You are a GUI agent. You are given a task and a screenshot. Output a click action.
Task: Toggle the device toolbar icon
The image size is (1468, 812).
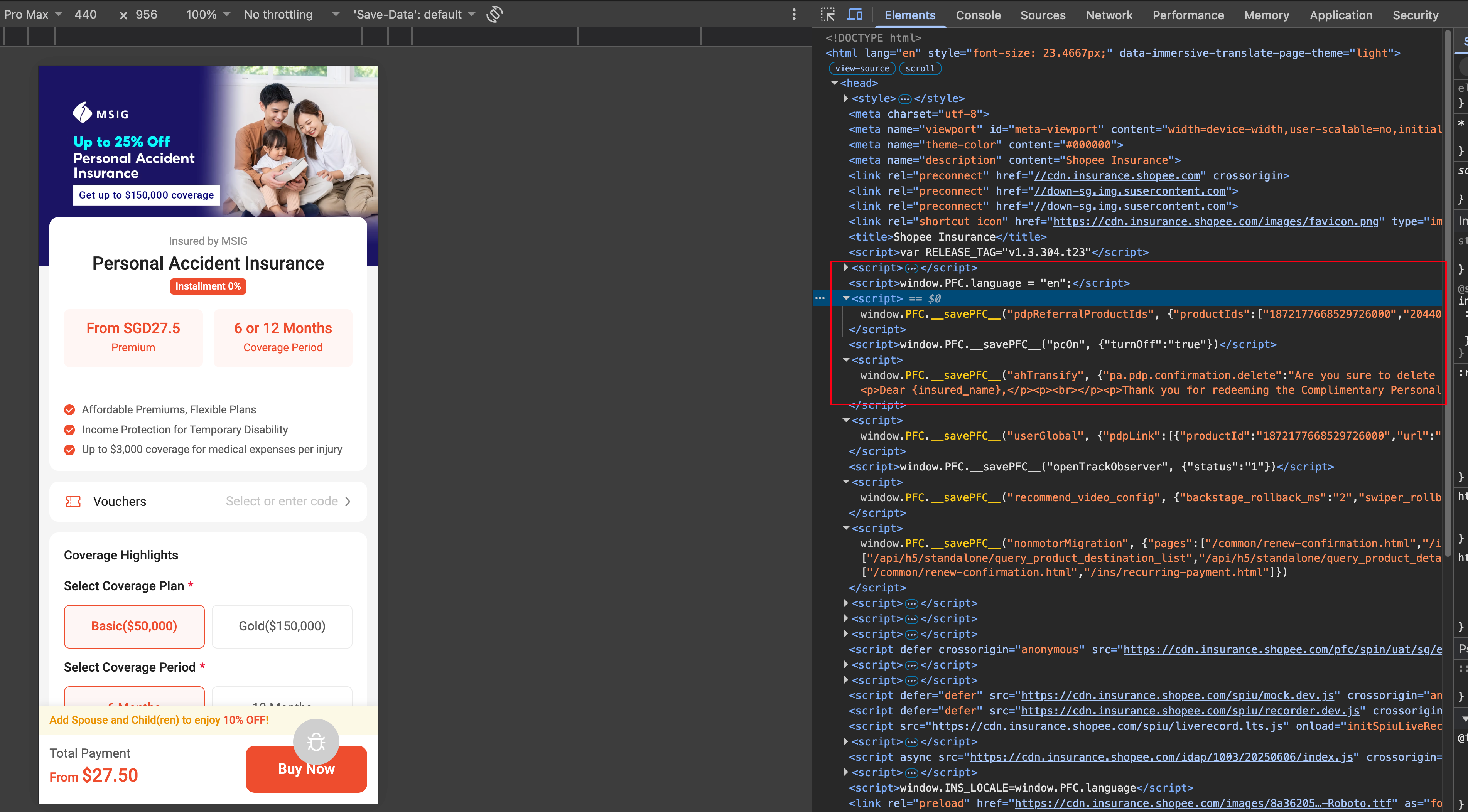[855, 15]
